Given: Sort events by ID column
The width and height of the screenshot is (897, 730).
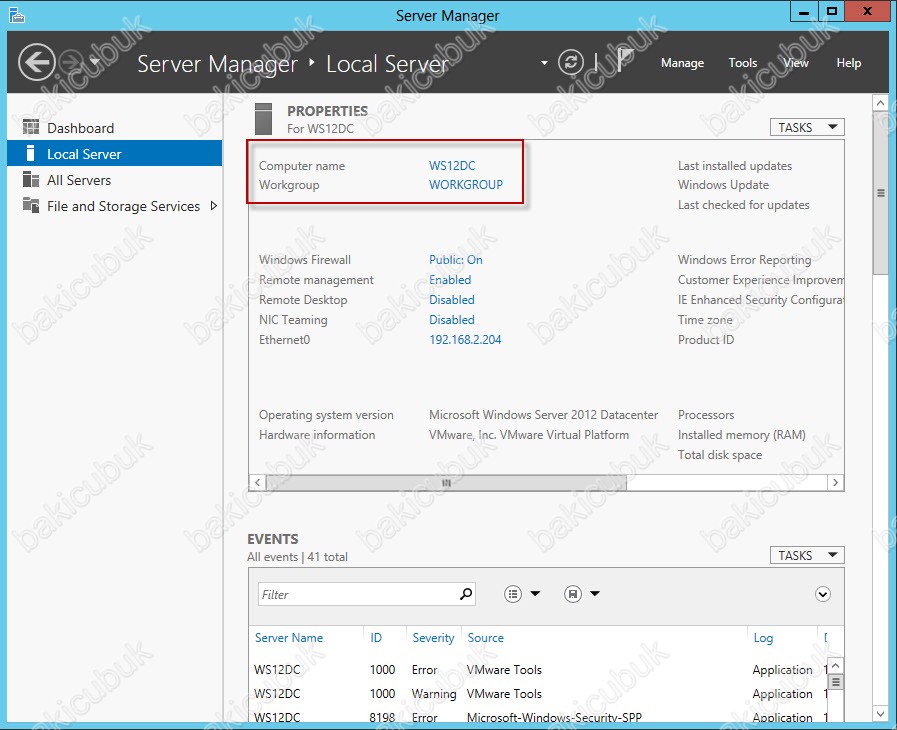Looking at the screenshot, I should [x=376, y=637].
